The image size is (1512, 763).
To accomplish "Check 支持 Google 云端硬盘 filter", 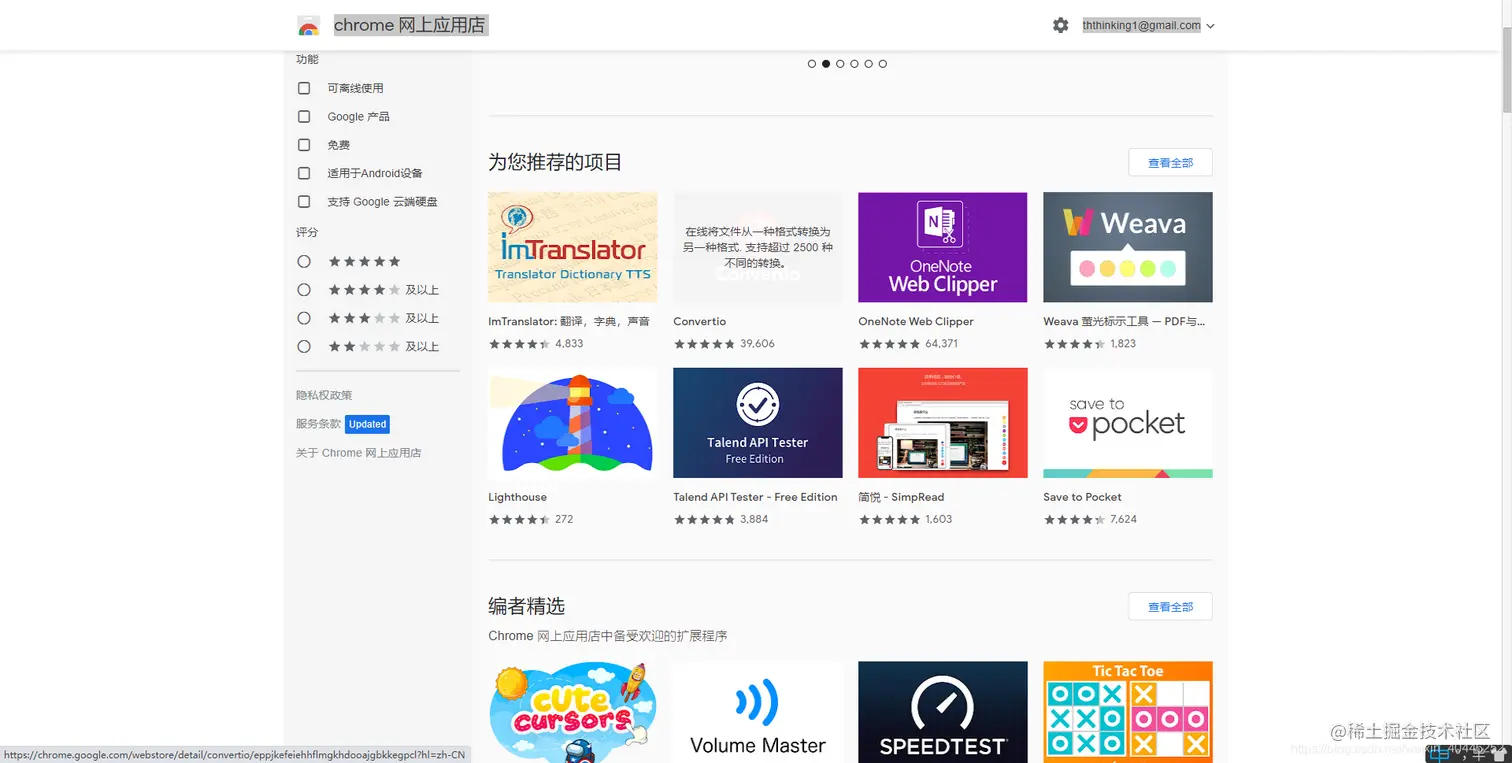I will (x=304, y=201).
